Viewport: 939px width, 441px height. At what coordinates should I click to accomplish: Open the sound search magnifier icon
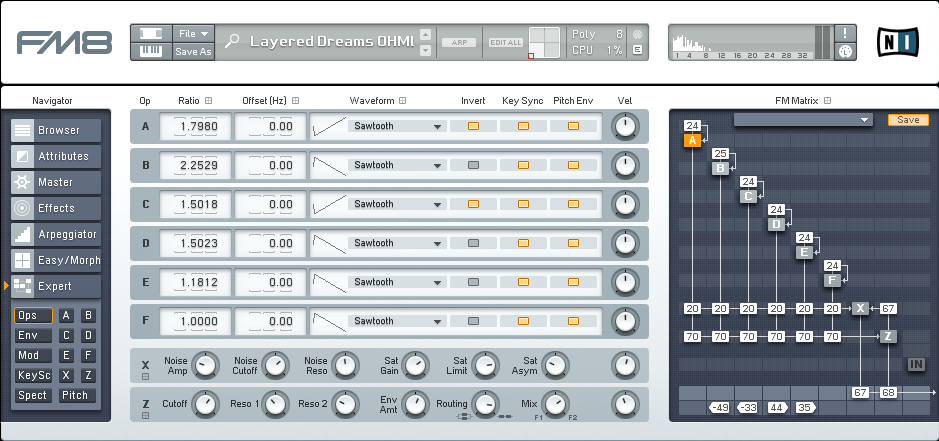pyautogui.click(x=232, y=41)
